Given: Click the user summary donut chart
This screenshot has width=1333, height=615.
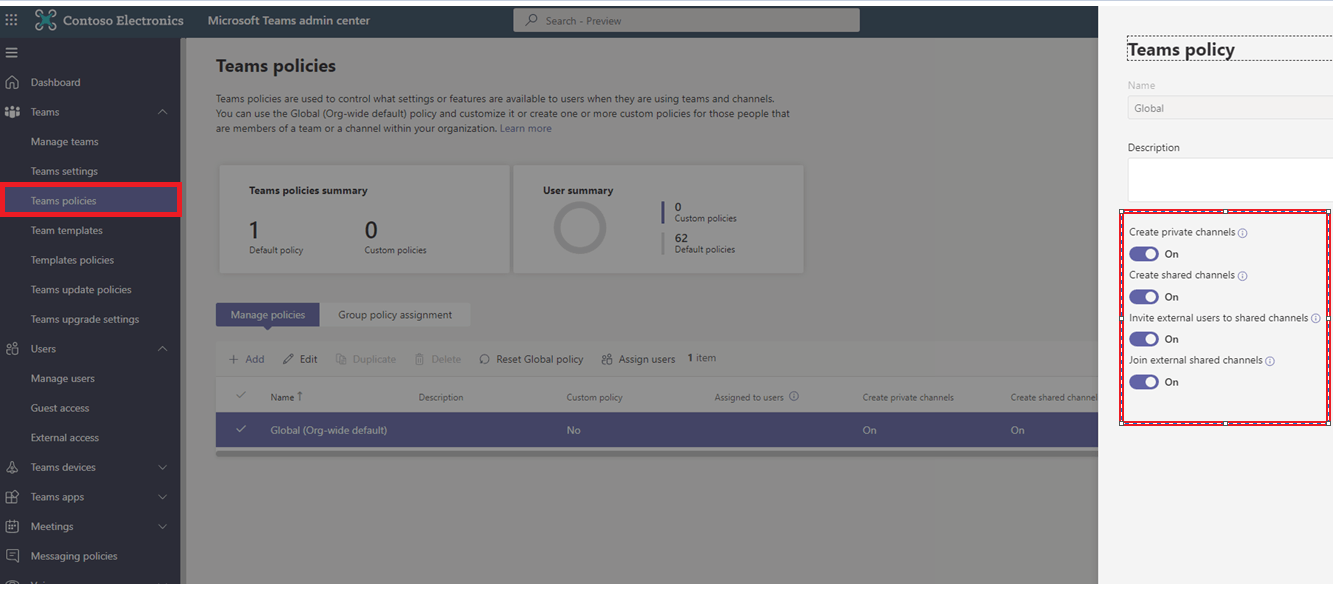Looking at the screenshot, I should (x=580, y=228).
